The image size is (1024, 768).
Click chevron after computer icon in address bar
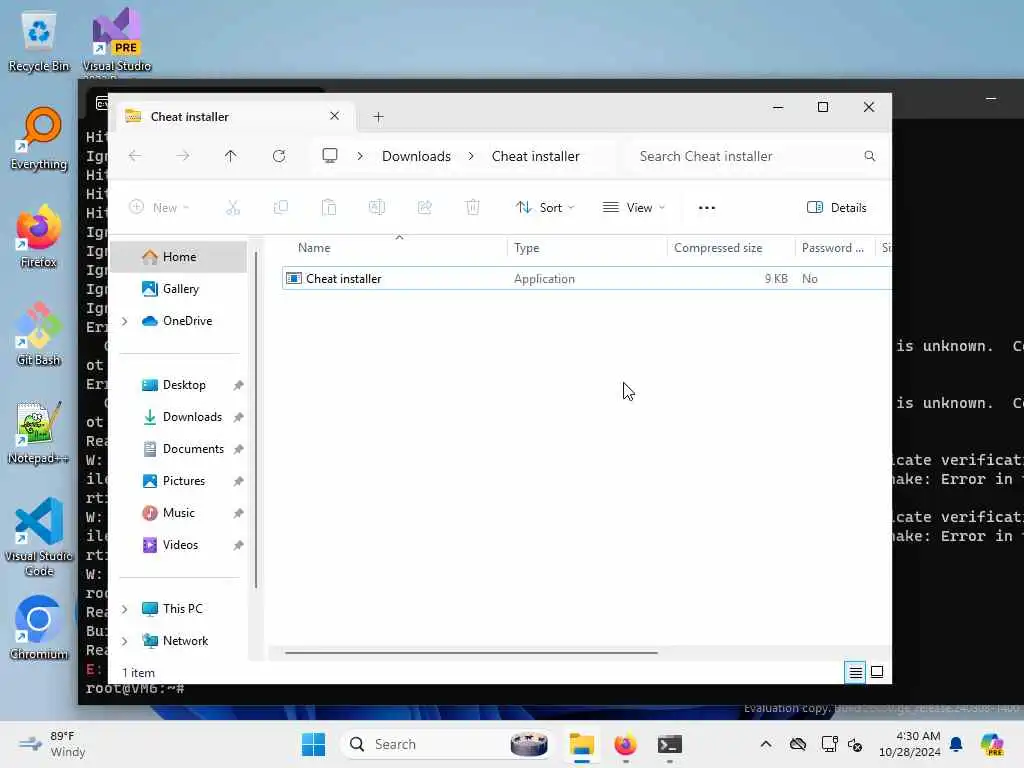click(x=360, y=156)
